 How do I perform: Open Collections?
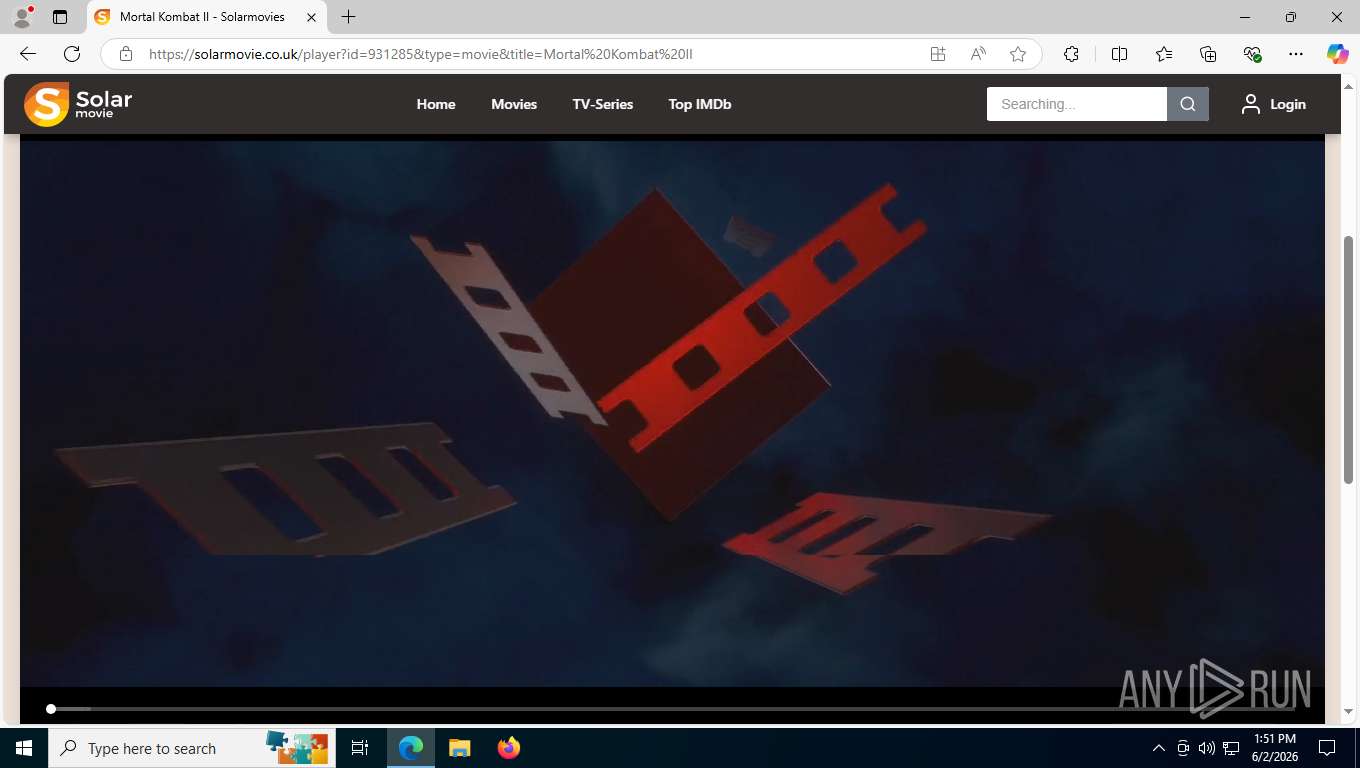1208,54
